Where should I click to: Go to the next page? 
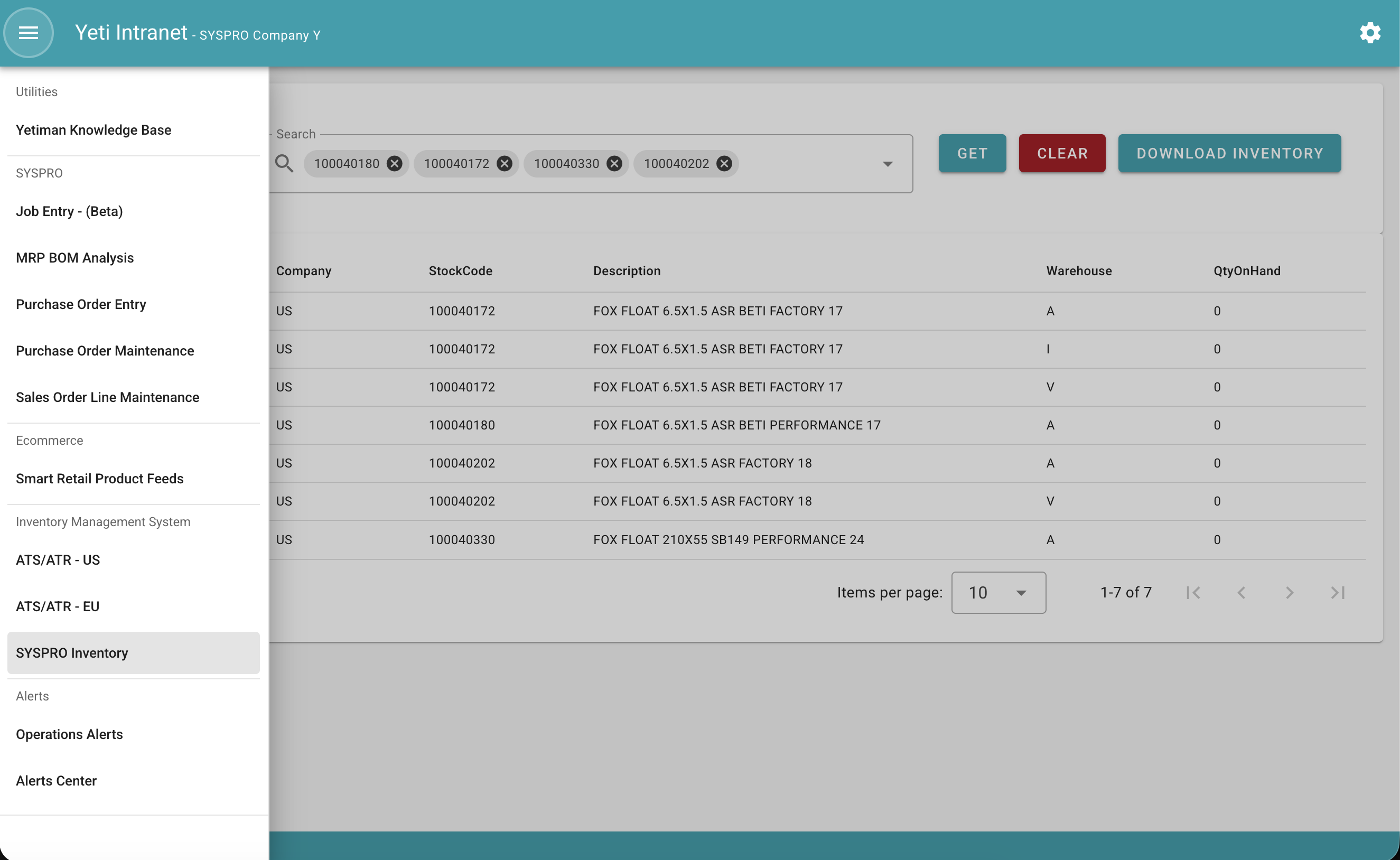pos(1290,593)
